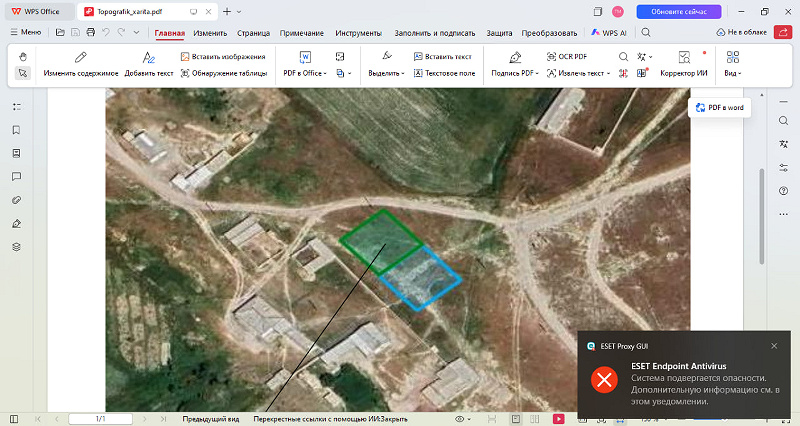The width and height of the screenshot is (800, 426).
Task: Choose Добавить текст tool
Action: pos(148,65)
